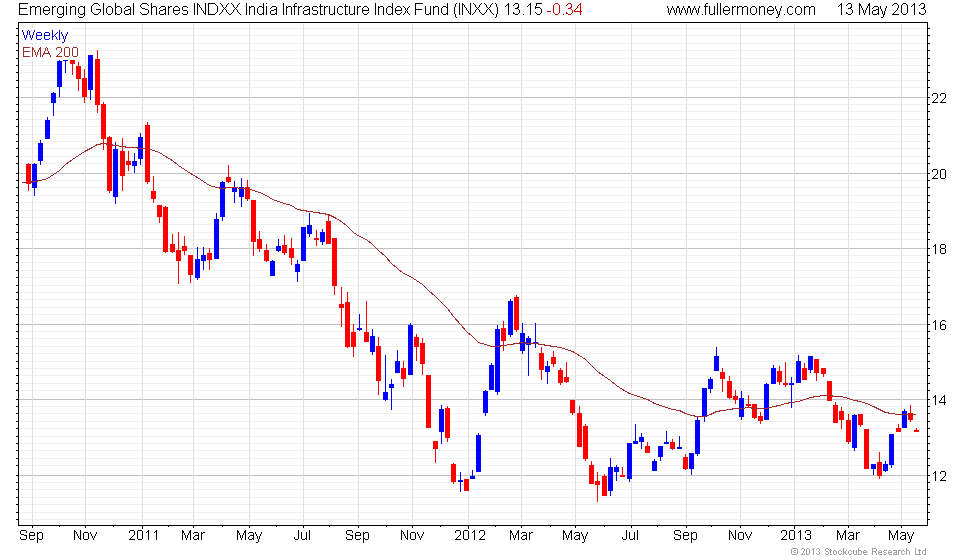Viewport: 980px width, 560px height.
Task: Click the first 'Sep' x-axis label at far left
Action: pos(31,536)
